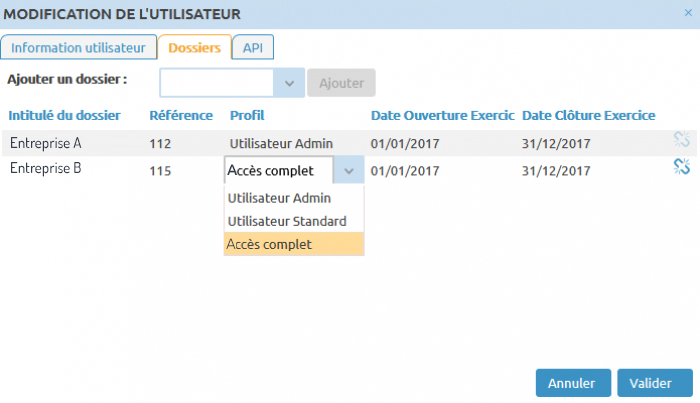Click reference value 112
The image size is (700, 403).
pyautogui.click(x=160, y=144)
